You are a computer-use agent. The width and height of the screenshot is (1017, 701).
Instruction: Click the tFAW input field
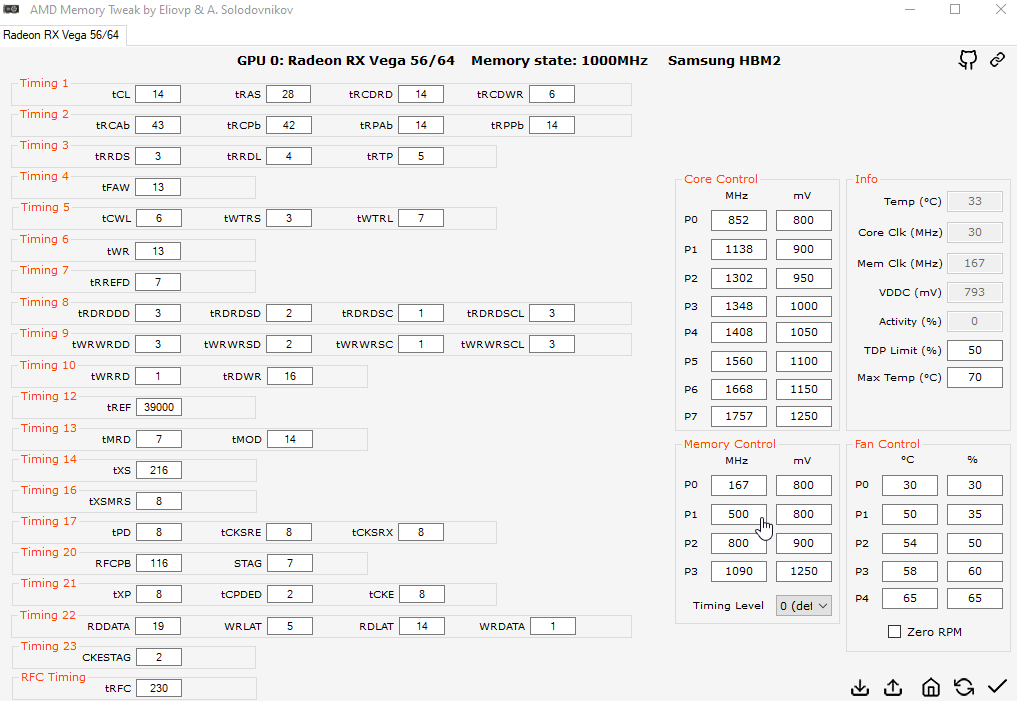[158, 187]
